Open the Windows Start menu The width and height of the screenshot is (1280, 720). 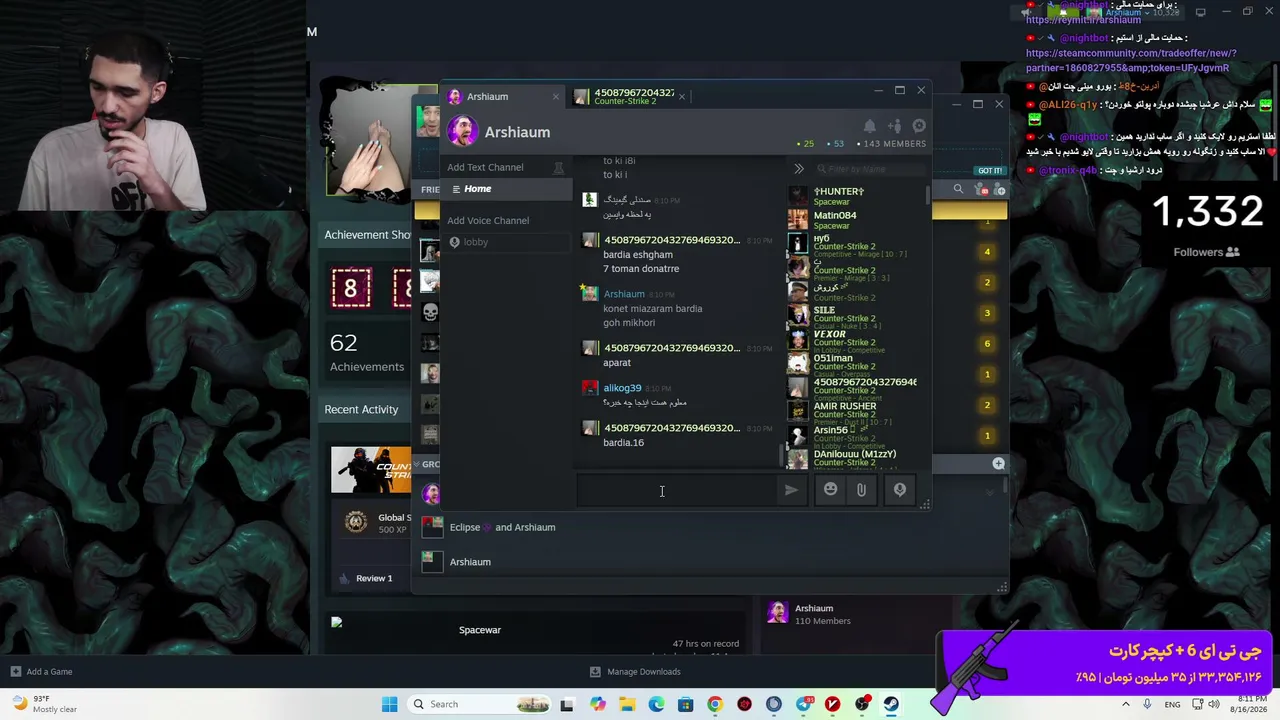coord(389,704)
